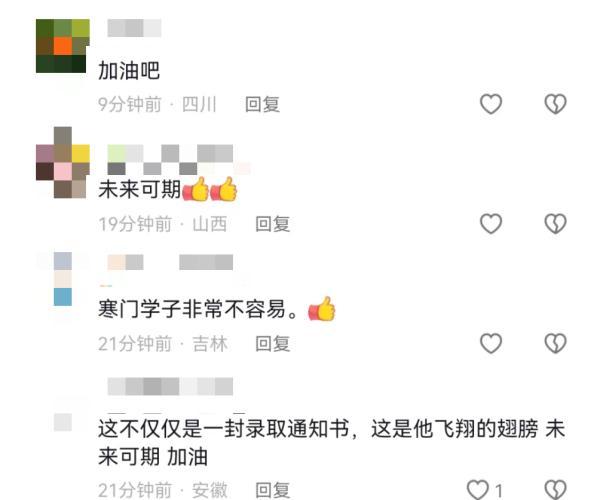The width and height of the screenshot is (600, 500).
Task: Dislike the comment from 安徽
Action: click(x=555, y=490)
